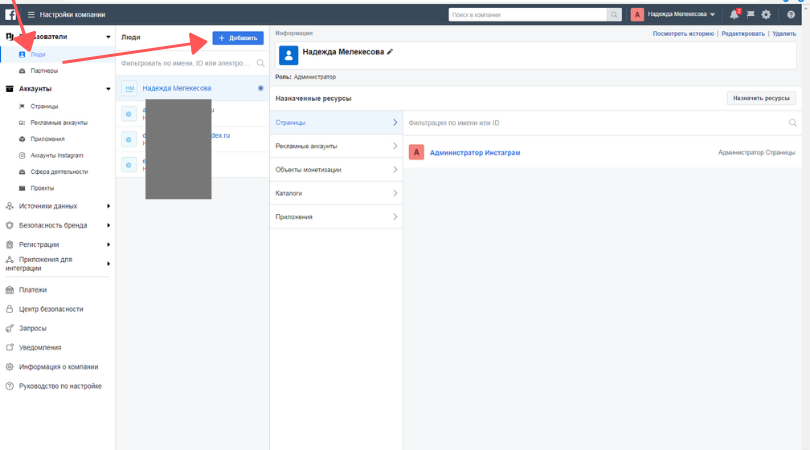The height and width of the screenshot is (450, 810).
Task: Open the settings gear in the top bar
Action: point(766,14)
